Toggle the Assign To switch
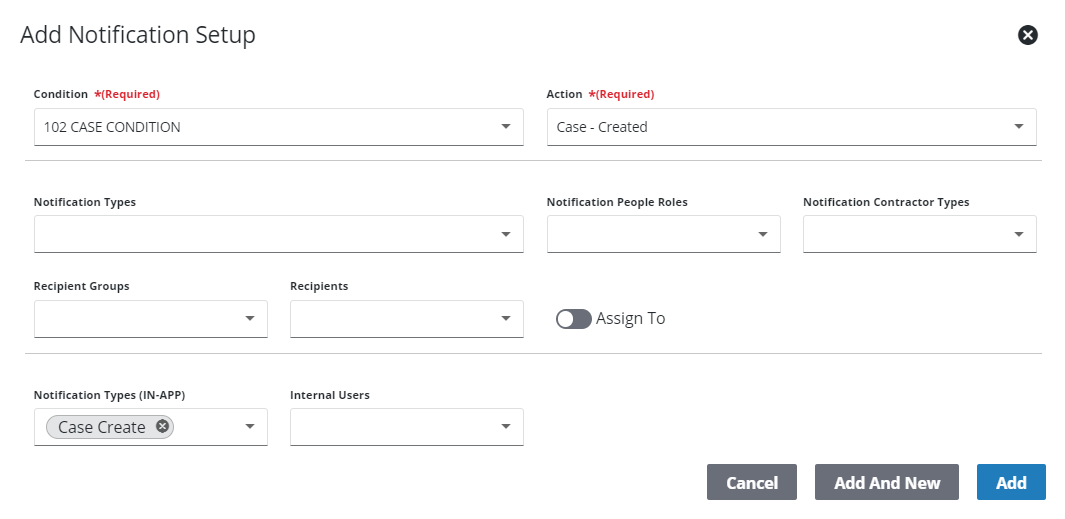Viewport: 1065px width, 519px height. 573,319
